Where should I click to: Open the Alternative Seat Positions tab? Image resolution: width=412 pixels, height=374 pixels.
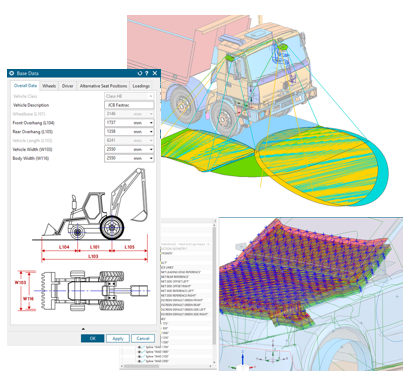click(x=103, y=86)
